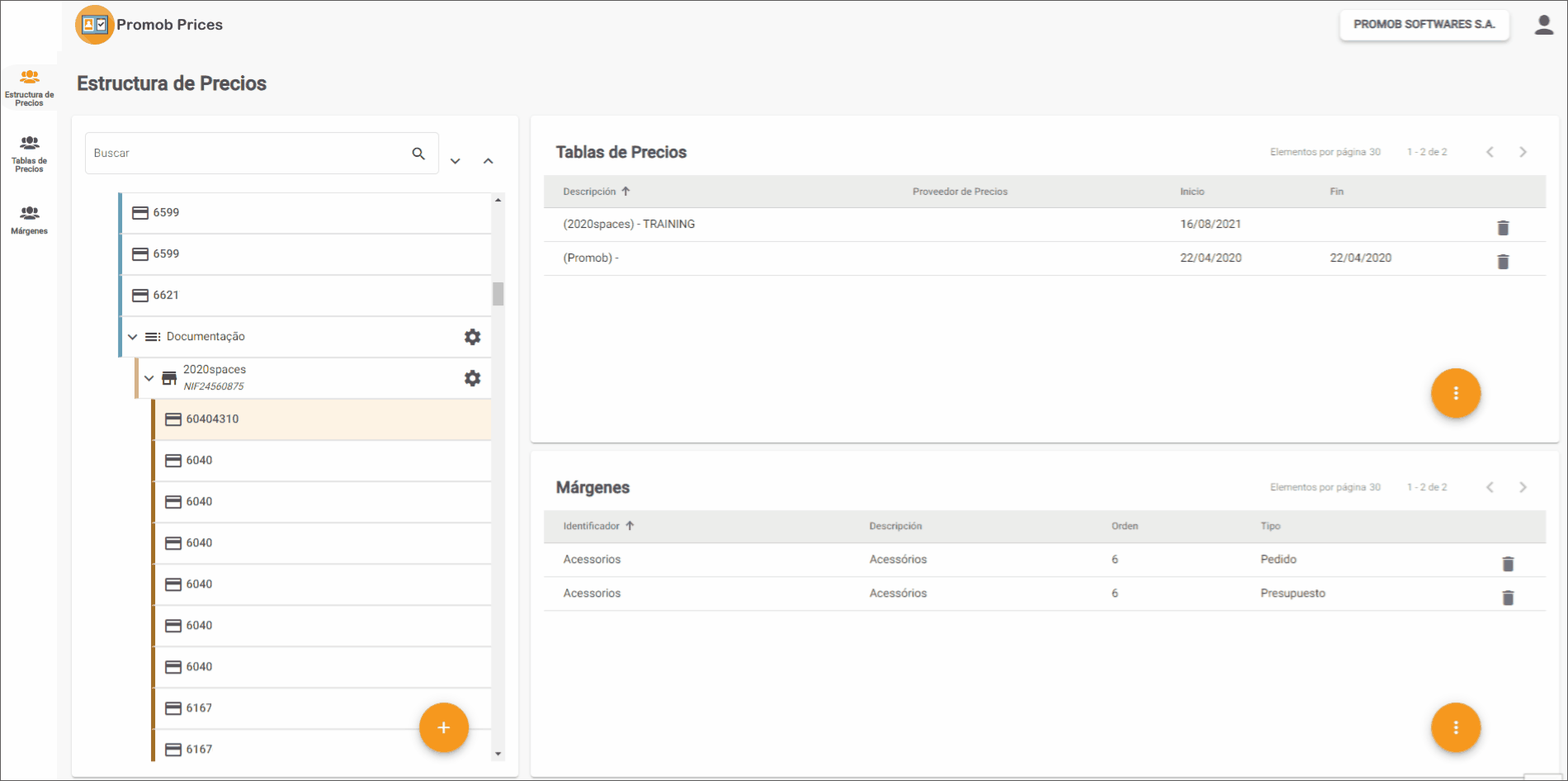Delete the Acessorios Pedido margin
1568x781 pixels.
tap(1508, 564)
